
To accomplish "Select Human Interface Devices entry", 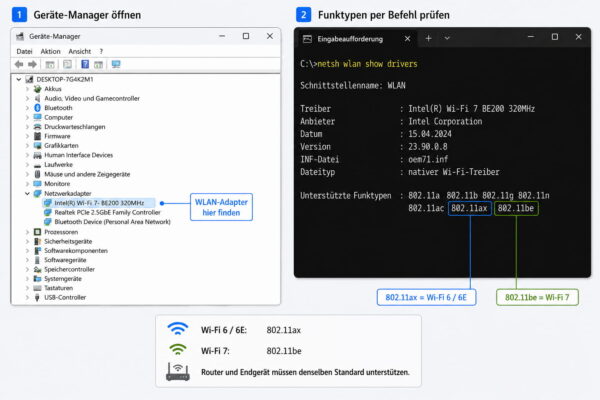I will (78, 155).
